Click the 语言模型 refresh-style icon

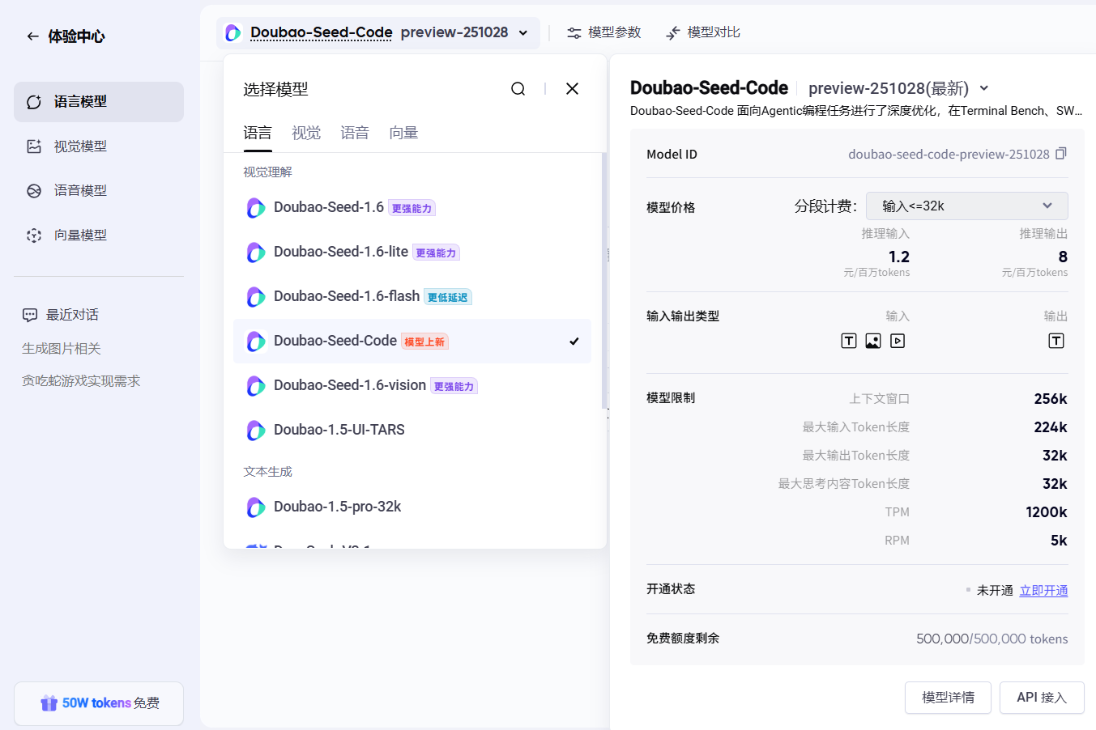(x=34, y=102)
